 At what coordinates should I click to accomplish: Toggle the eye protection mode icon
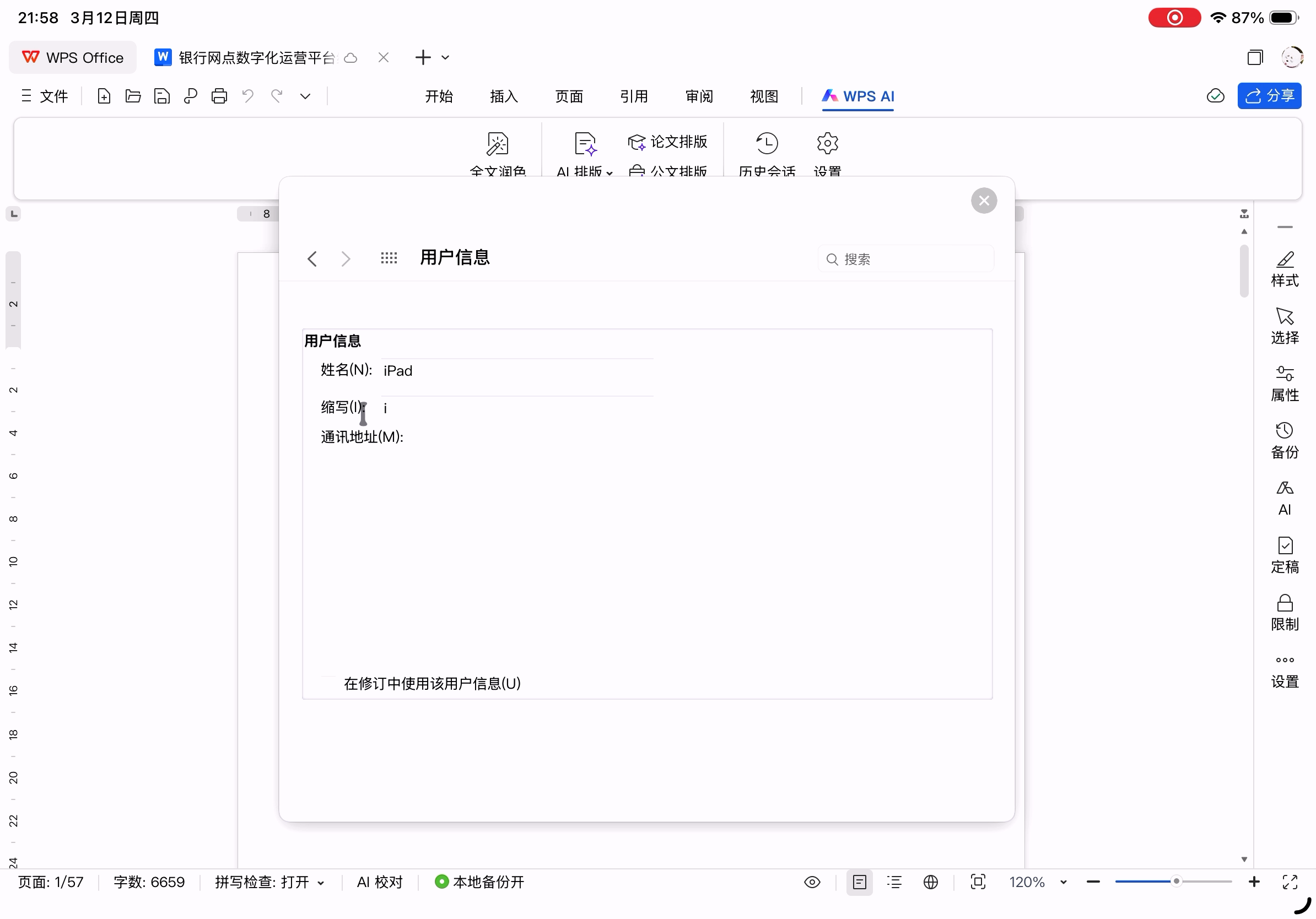tap(812, 882)
